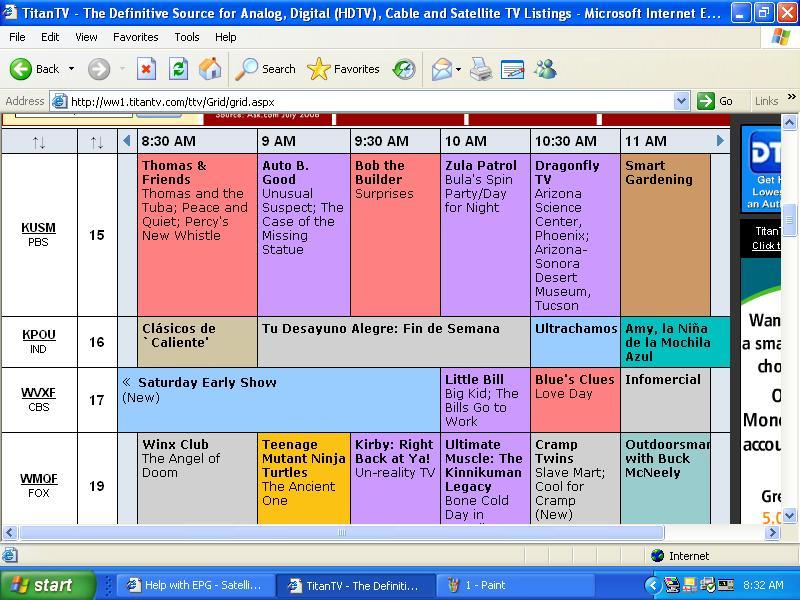Open the File menu

pos(17,37)
